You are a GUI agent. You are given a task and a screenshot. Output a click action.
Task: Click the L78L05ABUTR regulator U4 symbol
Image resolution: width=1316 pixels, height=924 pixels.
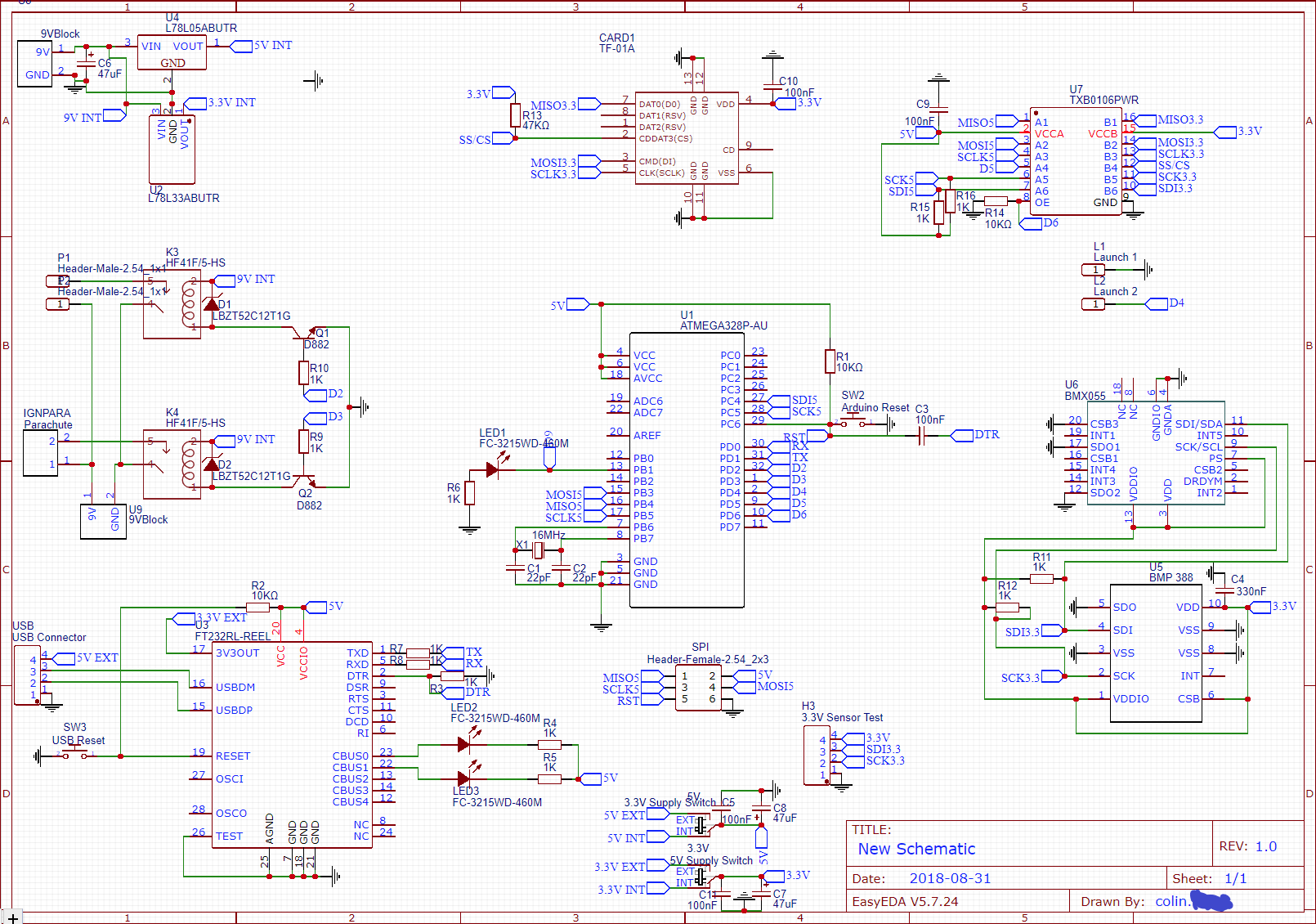[172, 52]
